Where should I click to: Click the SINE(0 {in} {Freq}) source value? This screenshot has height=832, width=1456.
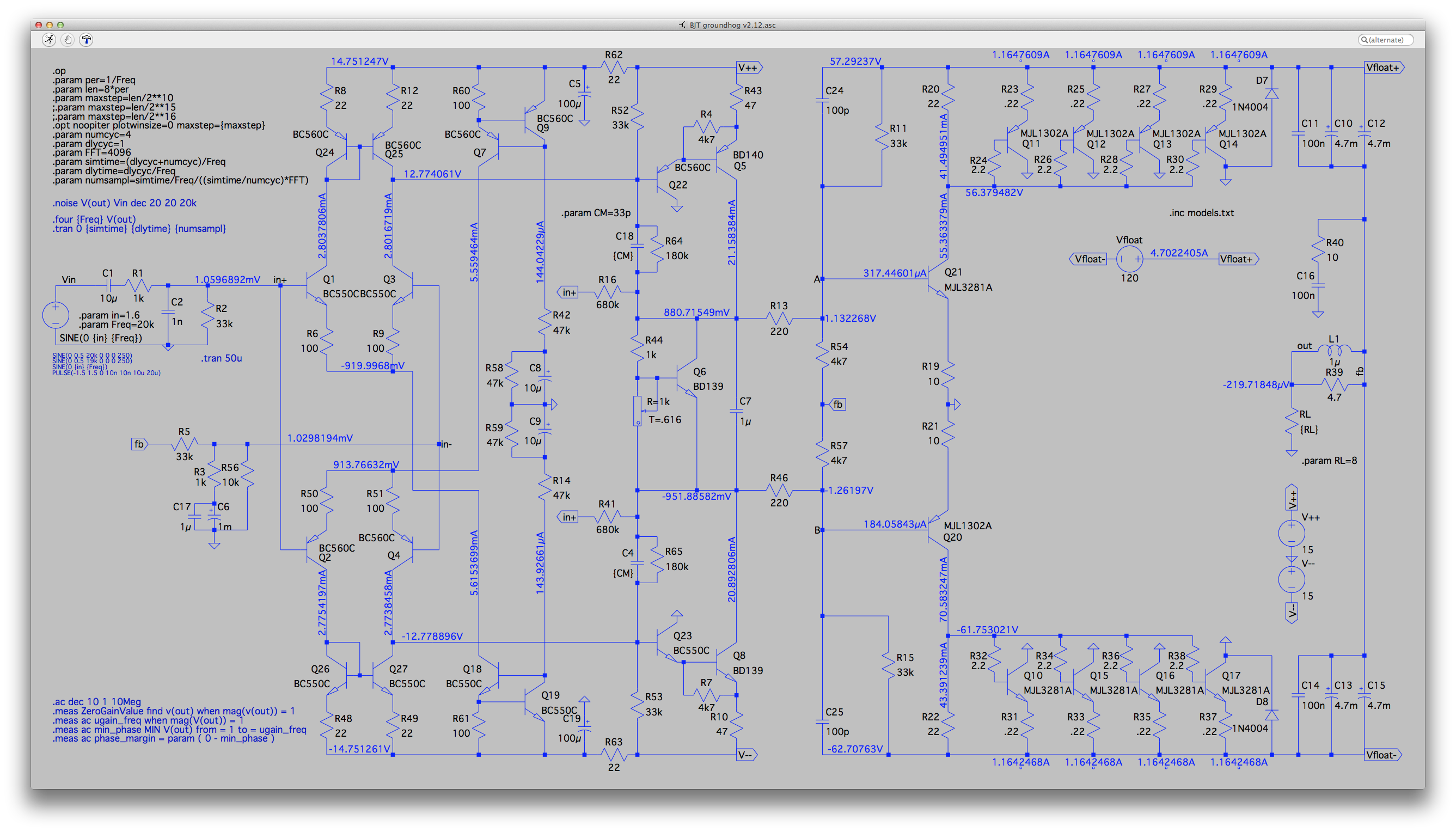101,338
